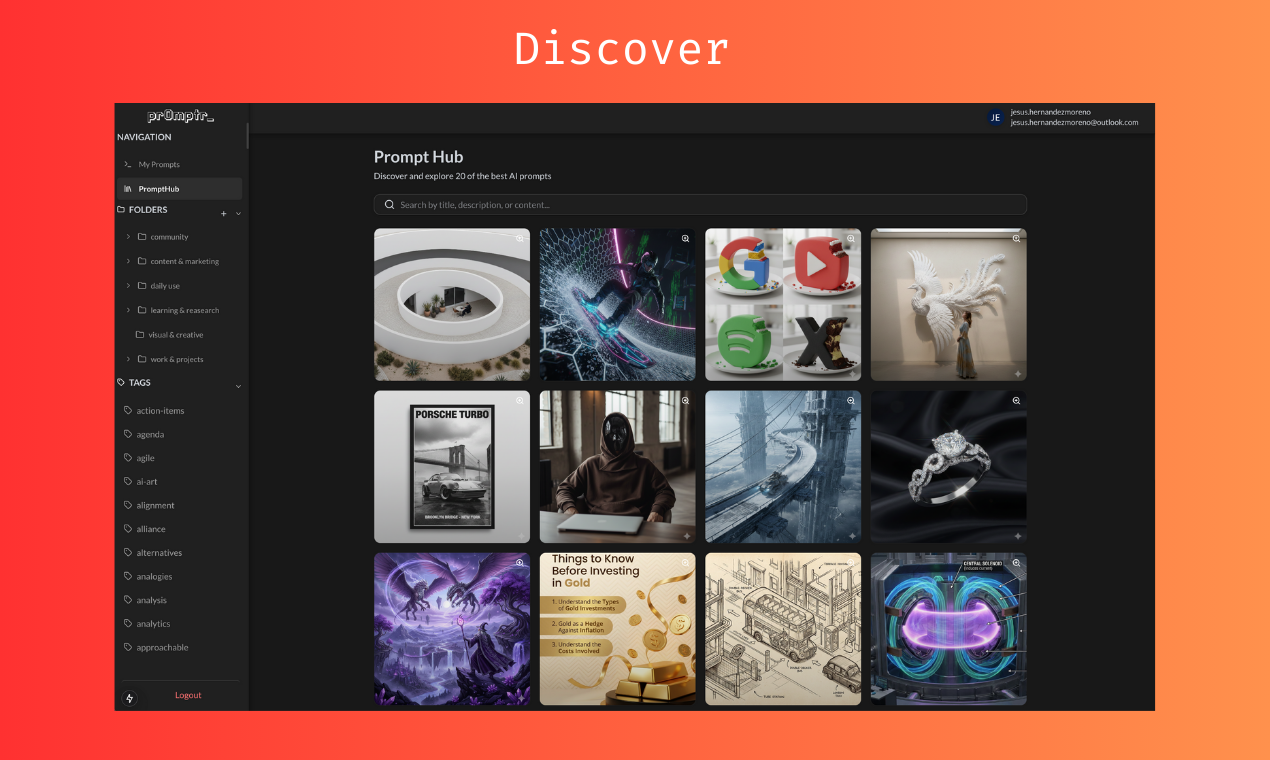
Task: Click the pr0mptr_ logo
Action: coord(181,116)
